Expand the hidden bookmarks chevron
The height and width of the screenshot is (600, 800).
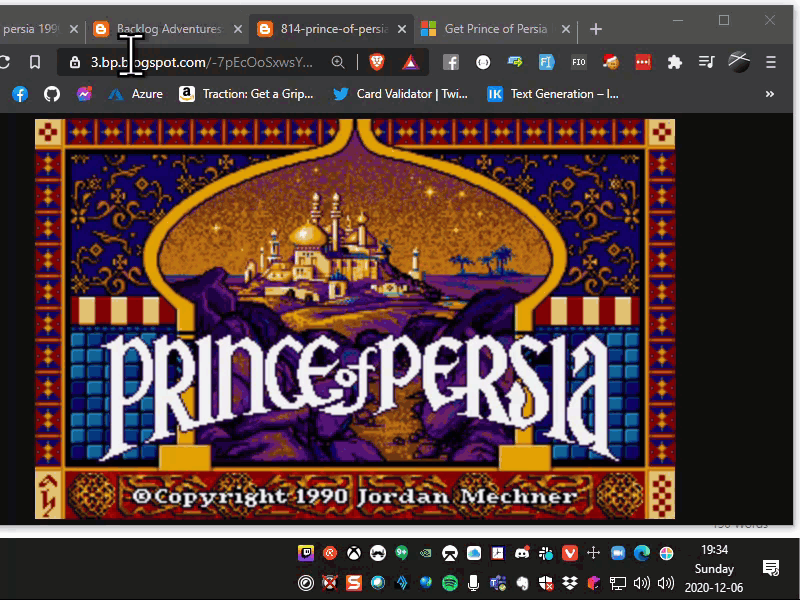point(769,94)
